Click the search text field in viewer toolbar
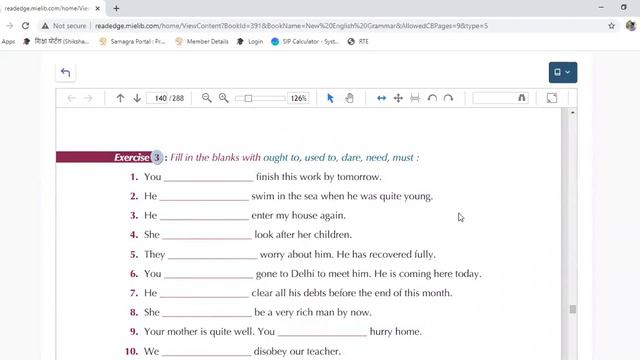Viewport: 640px width, 360px height. [494, 98]
